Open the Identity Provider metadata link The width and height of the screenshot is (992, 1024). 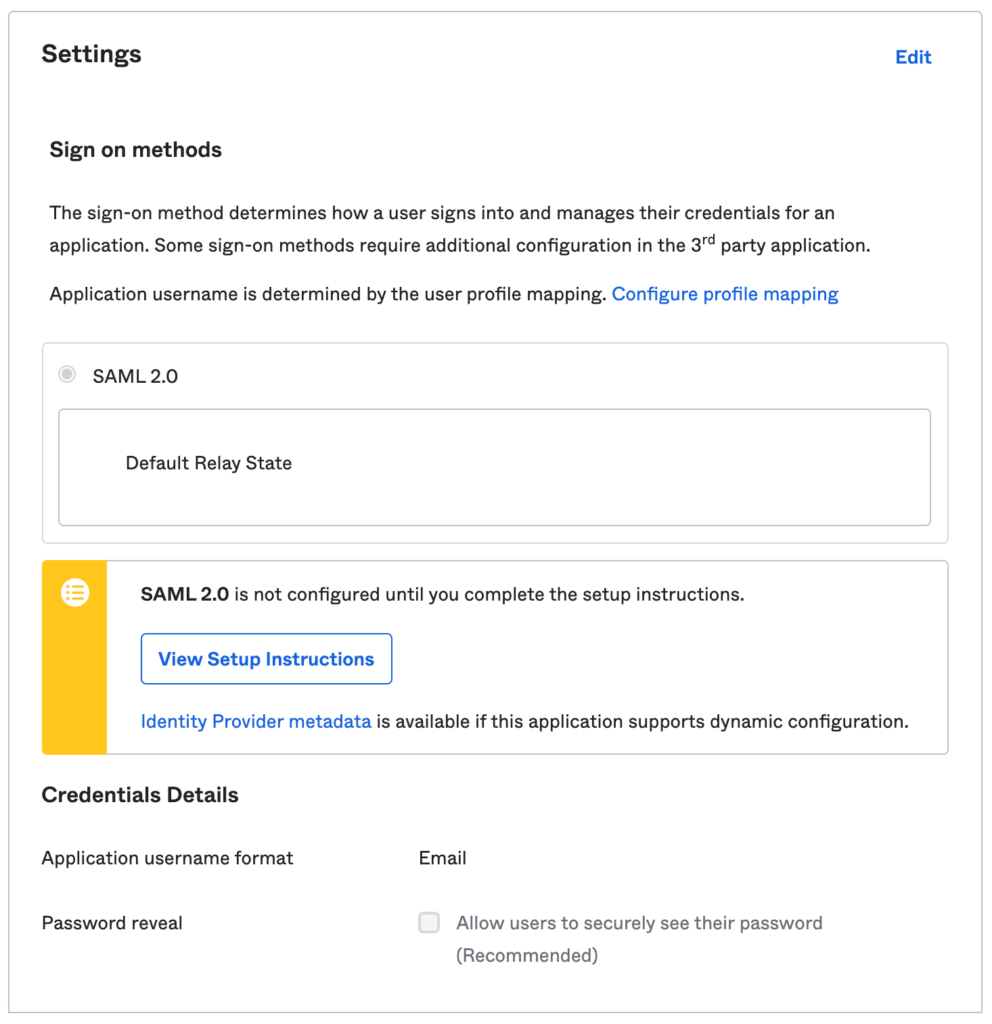(x=256, y=721)
